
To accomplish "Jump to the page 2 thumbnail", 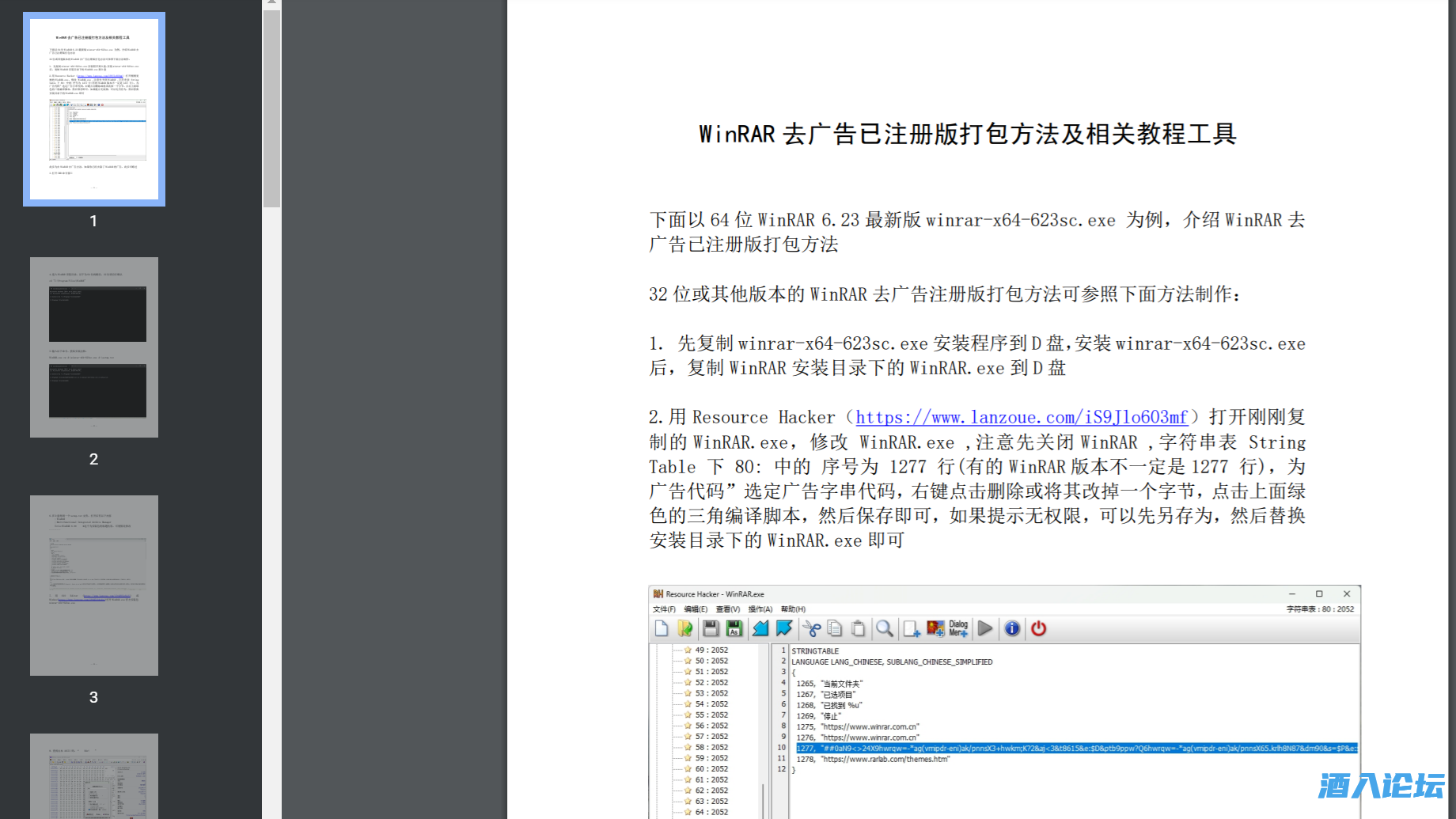I will pos(94,347).
